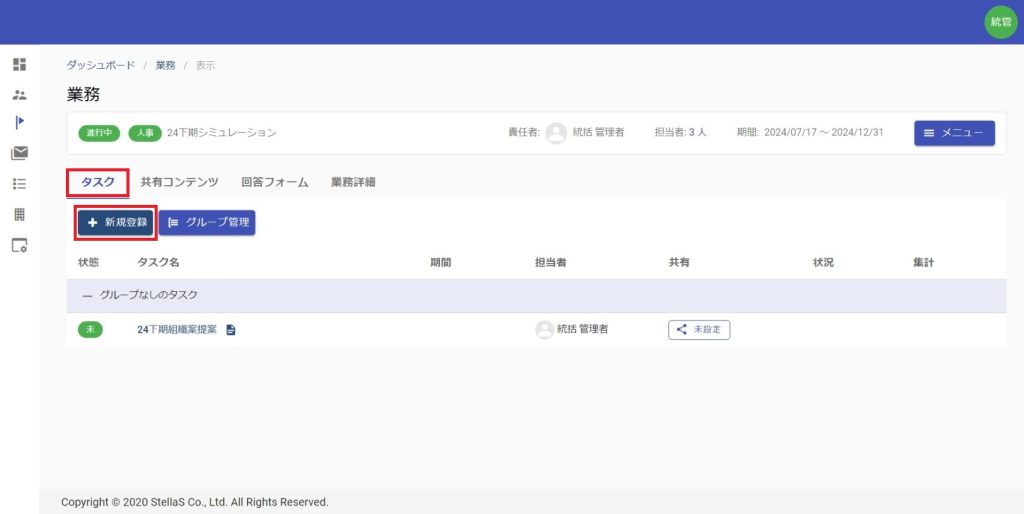
Task: Collapse the グループなしのタスク group
Action: 87,296
